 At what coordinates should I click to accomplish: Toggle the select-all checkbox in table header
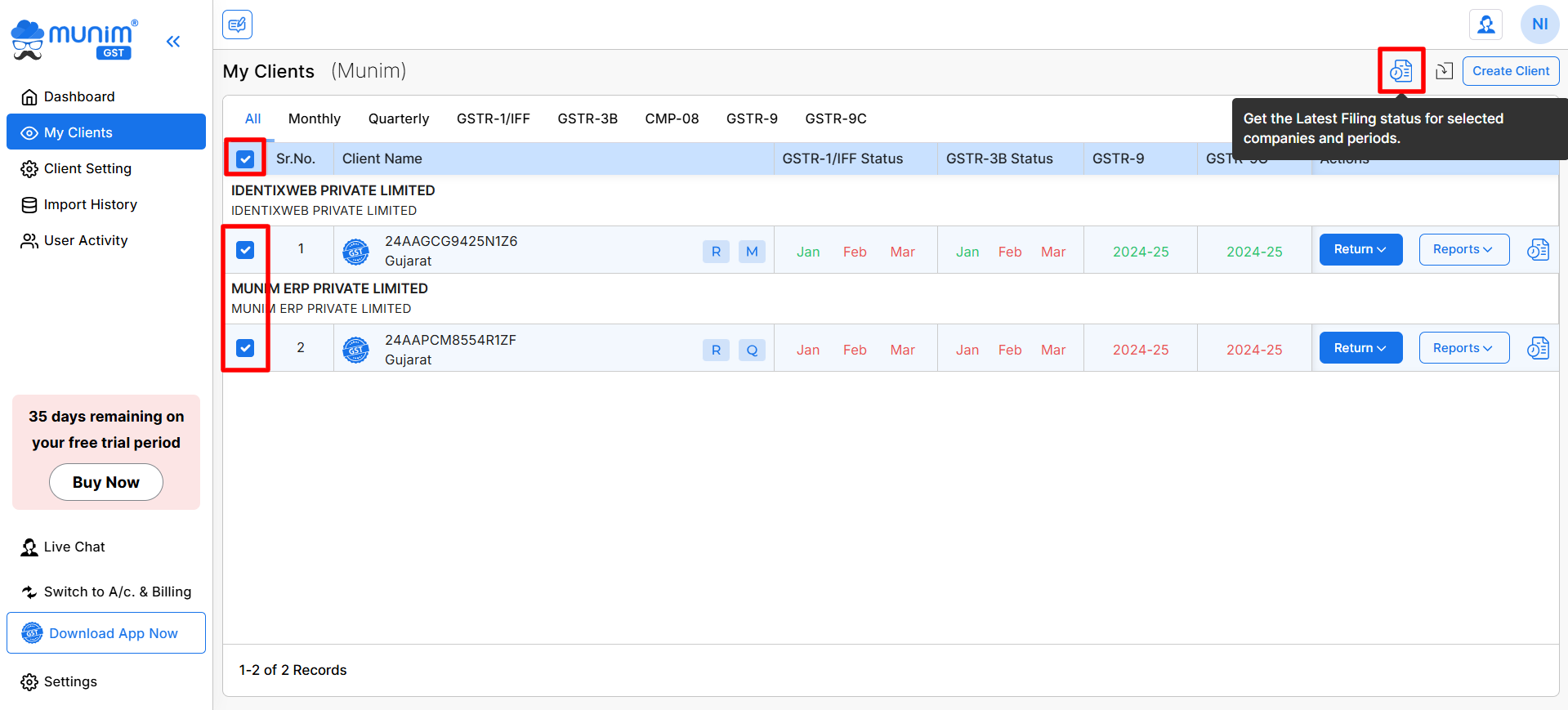(245, 159)
